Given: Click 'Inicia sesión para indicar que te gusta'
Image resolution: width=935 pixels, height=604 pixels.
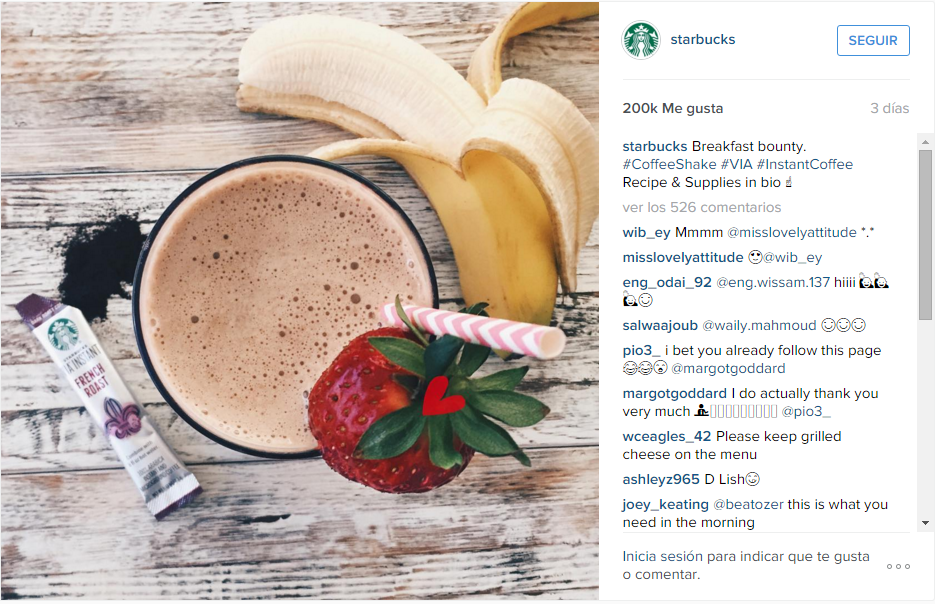Looking at the screenshot, I should (745, 556).
